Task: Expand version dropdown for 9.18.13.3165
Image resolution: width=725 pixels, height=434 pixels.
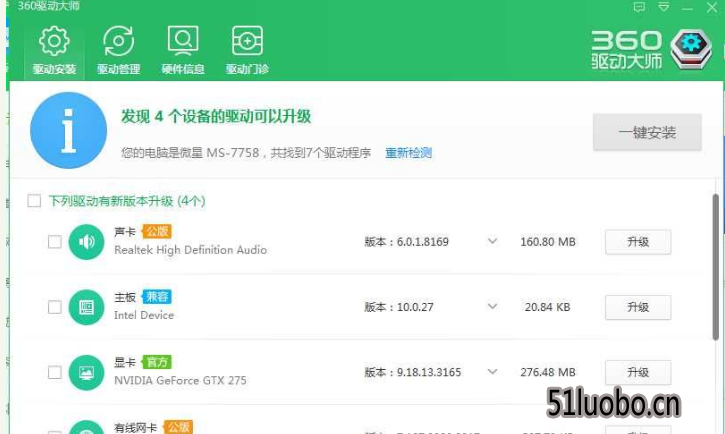Action: click(x=492, y=372)
